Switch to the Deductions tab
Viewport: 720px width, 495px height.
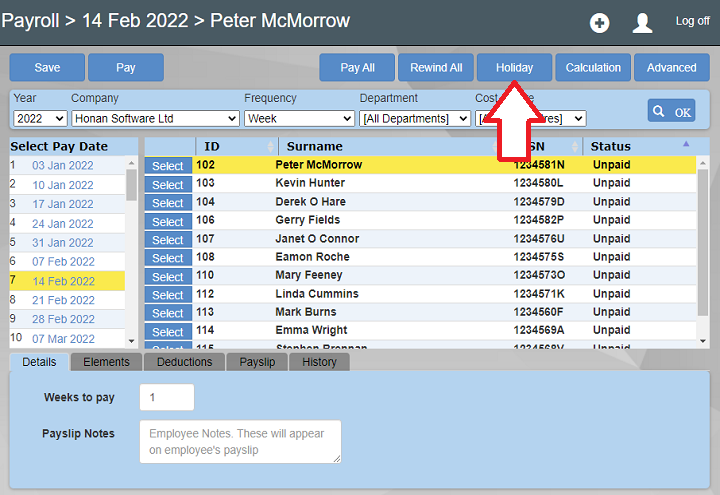(184, 362)
